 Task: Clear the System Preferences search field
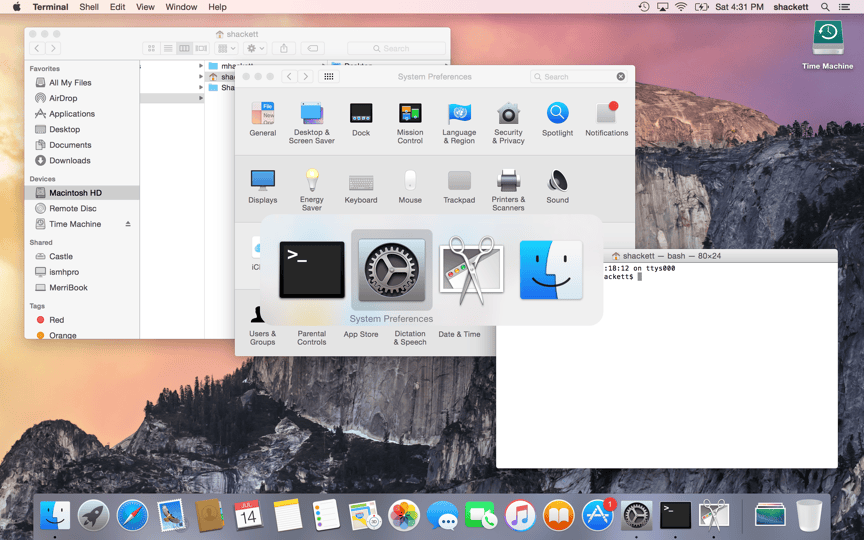[x=621, y=77]
